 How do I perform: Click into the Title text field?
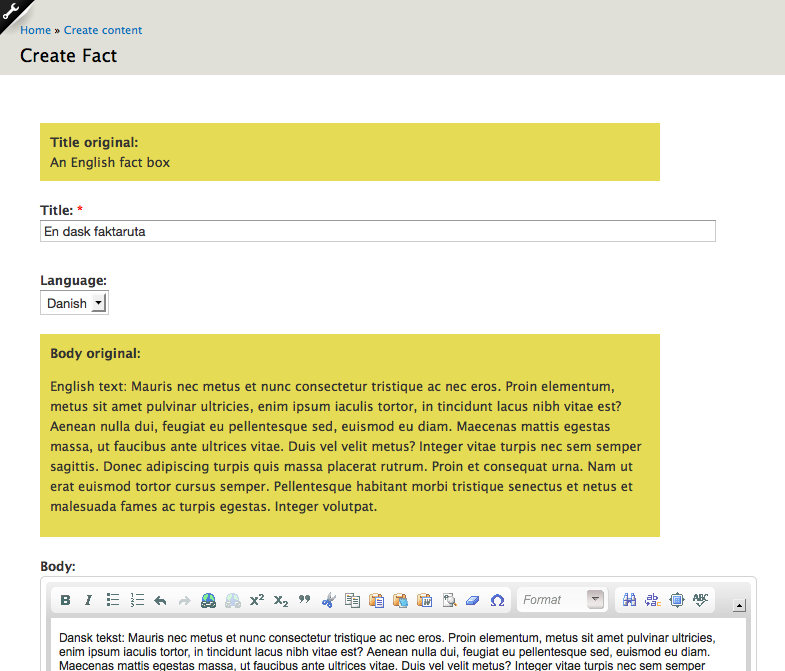[x=378, y=231]
